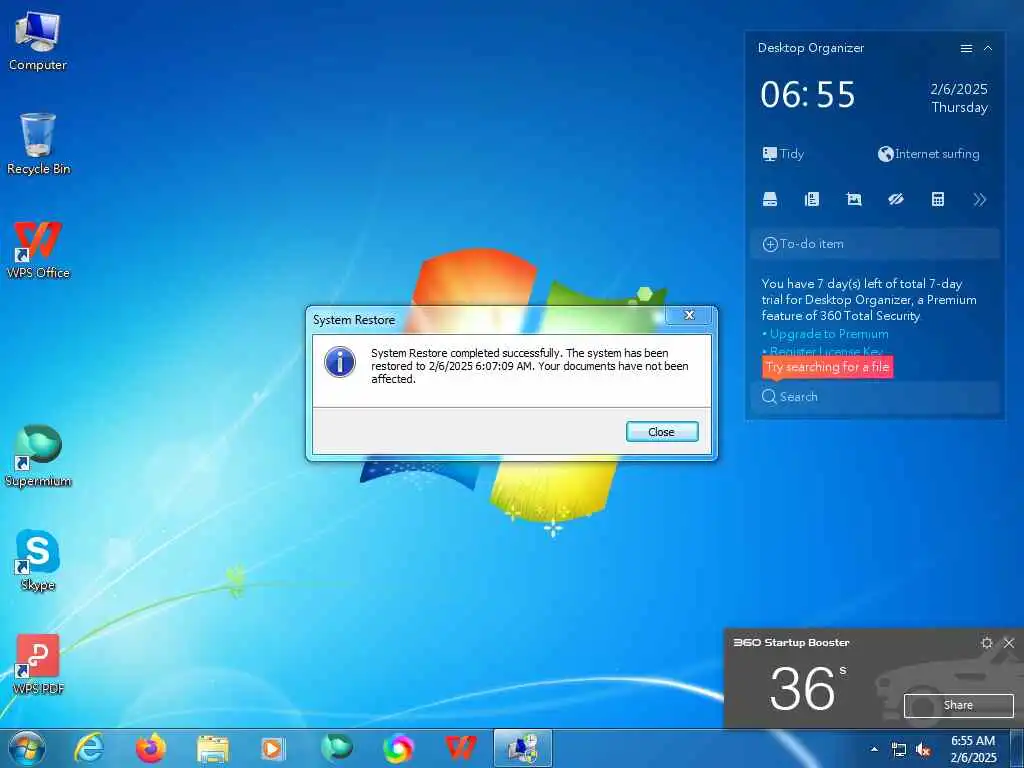
Task: Click Share in Startup Booster
Action: coord(958,705)
